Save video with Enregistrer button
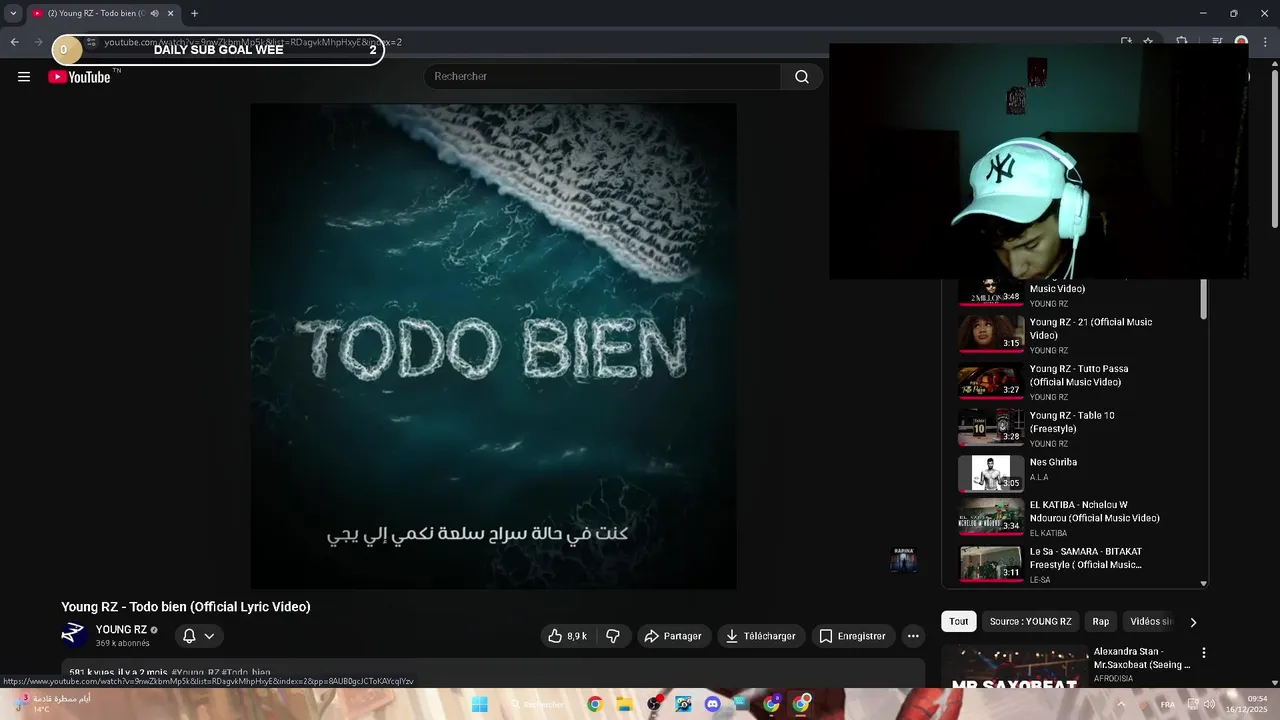 852,636
